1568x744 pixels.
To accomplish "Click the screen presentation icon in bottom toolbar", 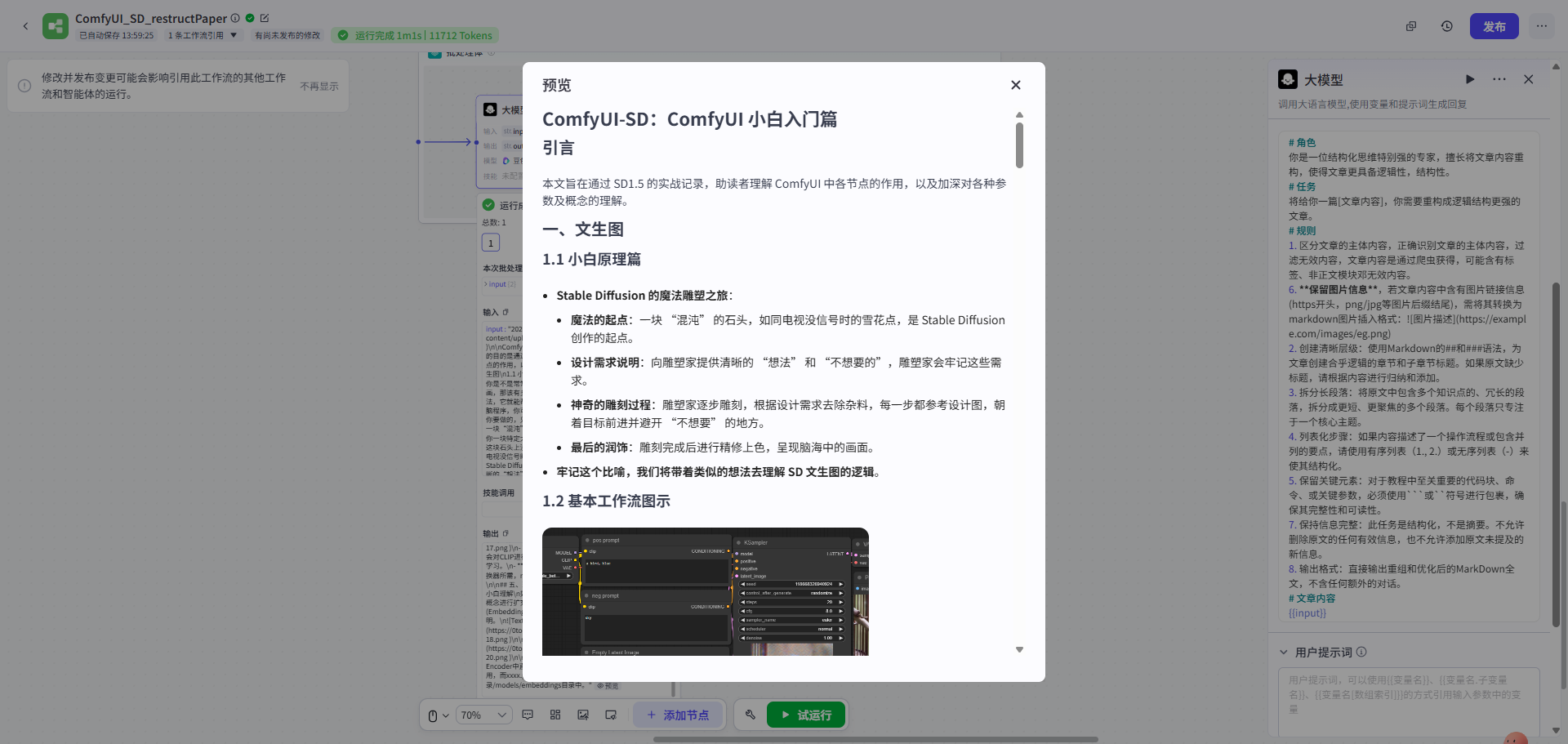I will click(611, 715).
